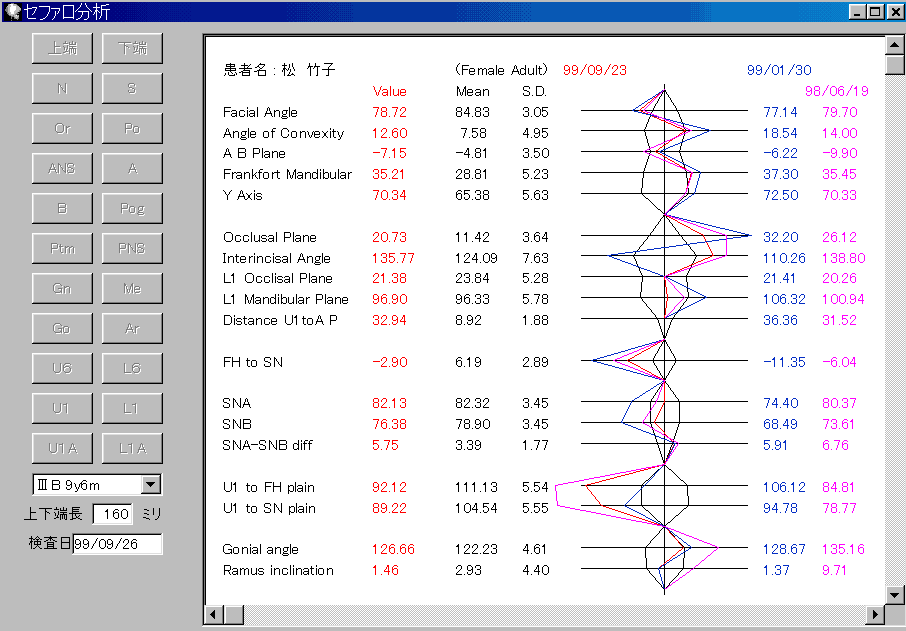Click the 検査日 date input field

117,544
